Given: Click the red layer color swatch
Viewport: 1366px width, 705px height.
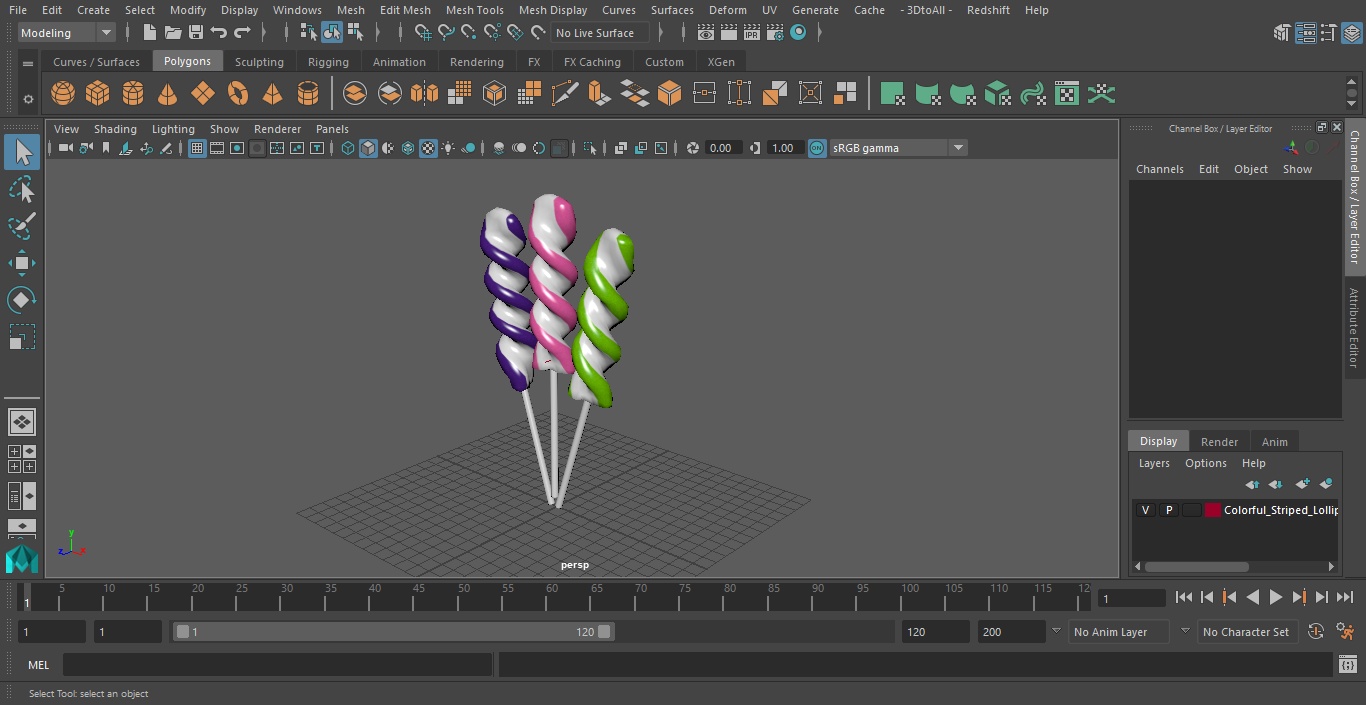Looking at the screenshot, I should [x=1213, y=510].
